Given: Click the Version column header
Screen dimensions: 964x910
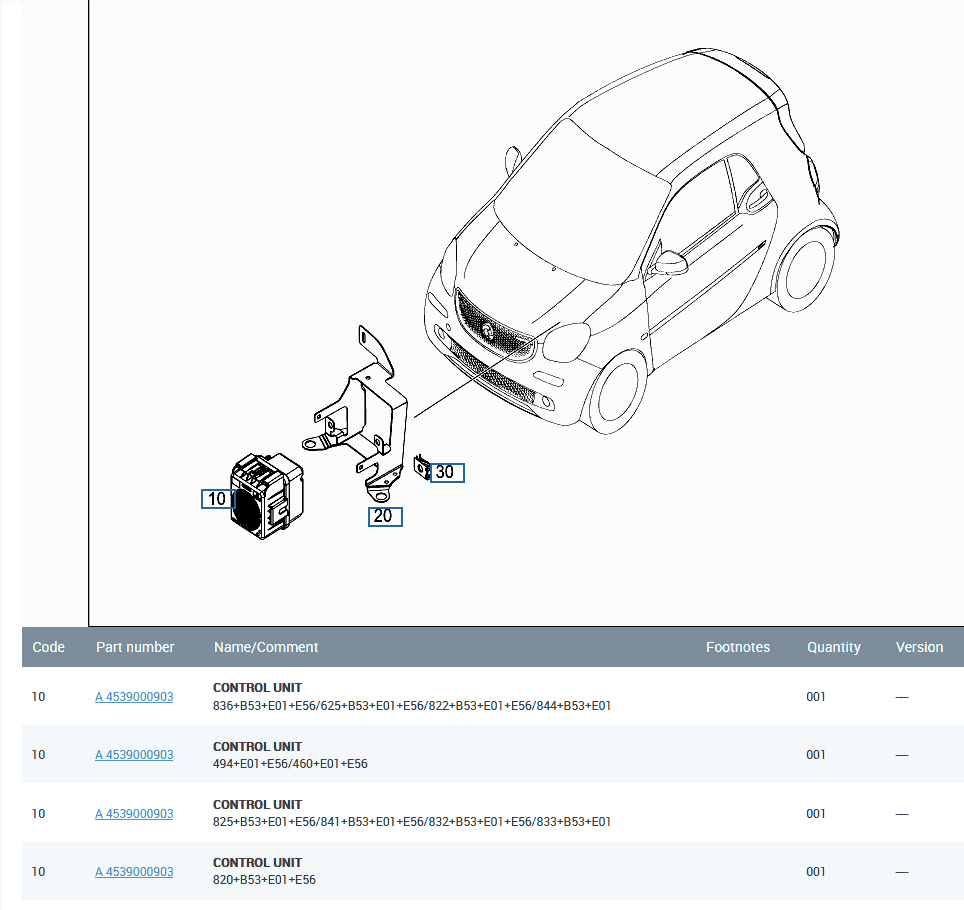Looking at the screenshot, I should coord(919,647).
